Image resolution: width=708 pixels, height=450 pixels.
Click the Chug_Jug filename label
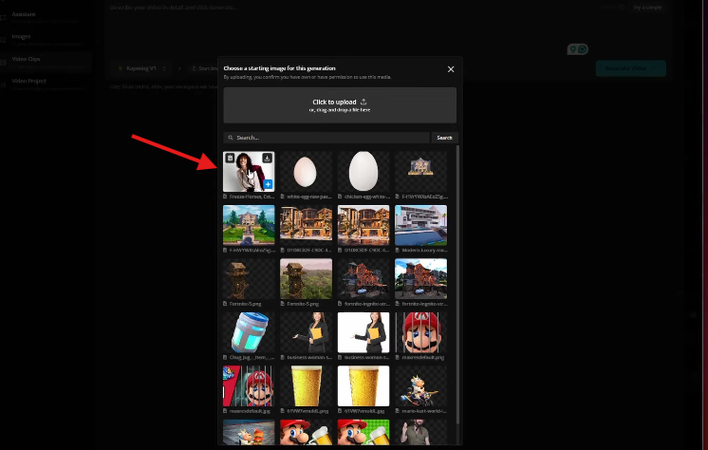pyautogui.click(x=252, y=357)
